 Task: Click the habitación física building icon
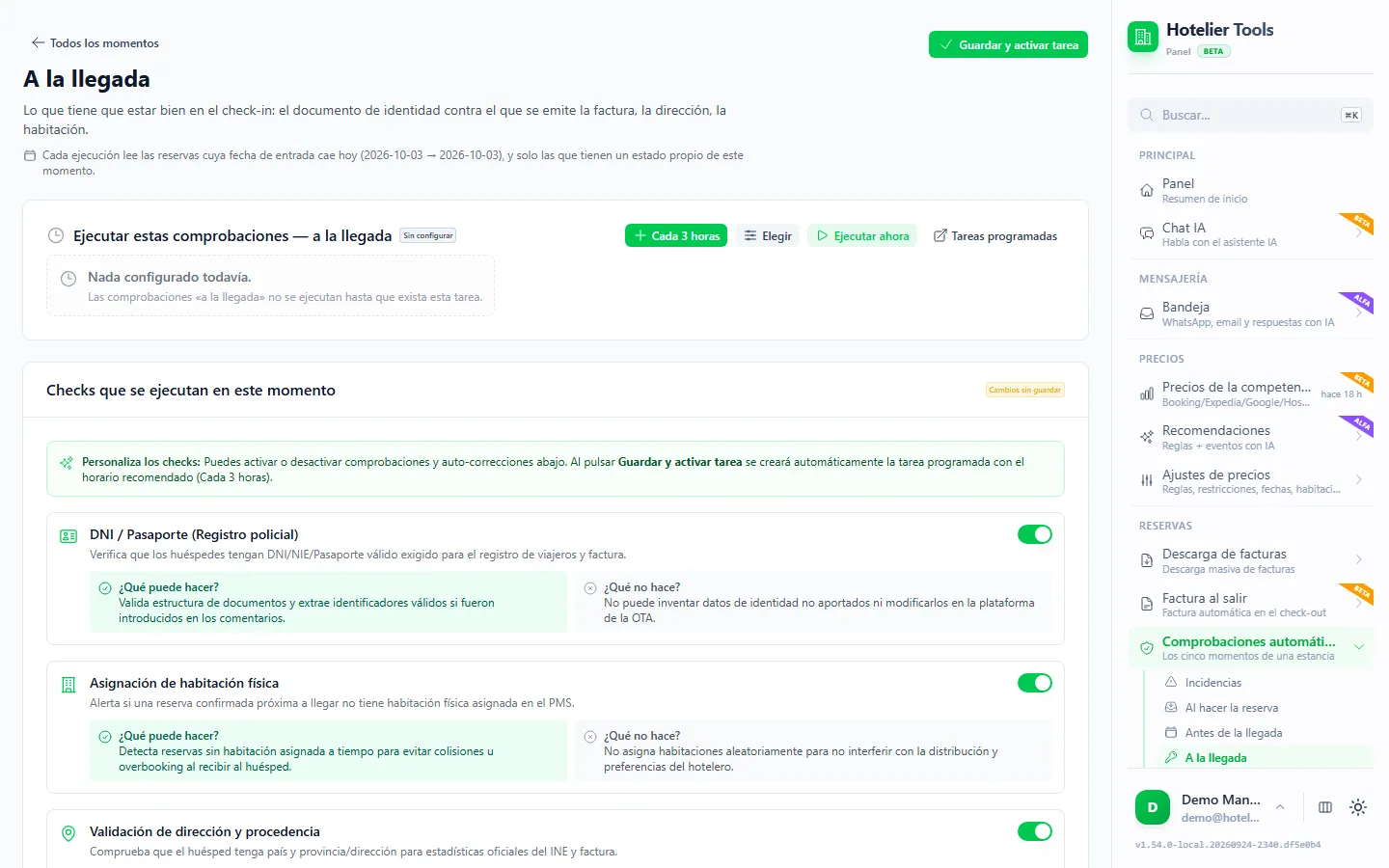tap(68, 685)
